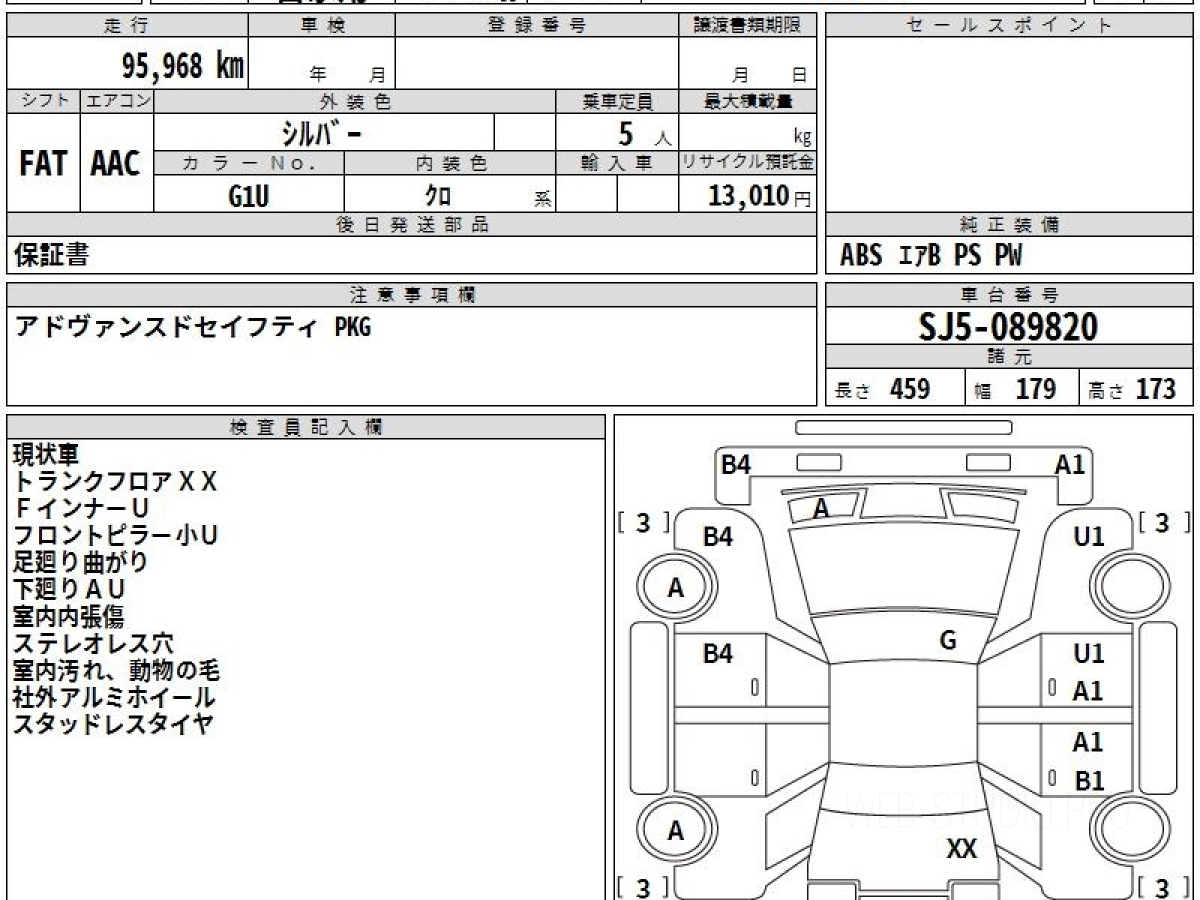Select the FAT shift value
This screenshot has height=900, width=1200.
click(x=43, y=163)
